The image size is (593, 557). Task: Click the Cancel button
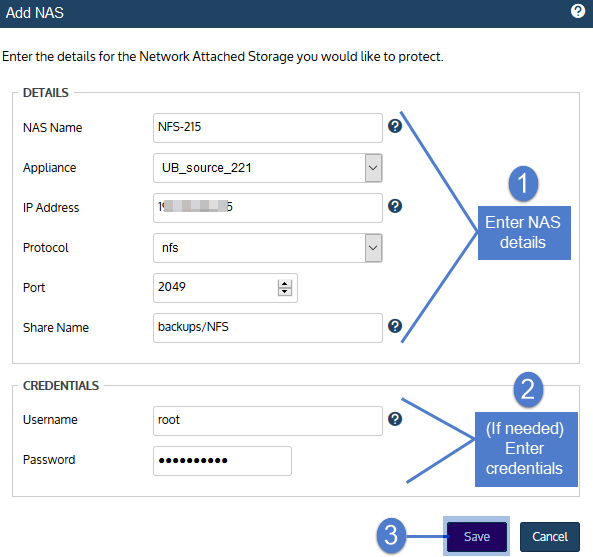(550, 537)
